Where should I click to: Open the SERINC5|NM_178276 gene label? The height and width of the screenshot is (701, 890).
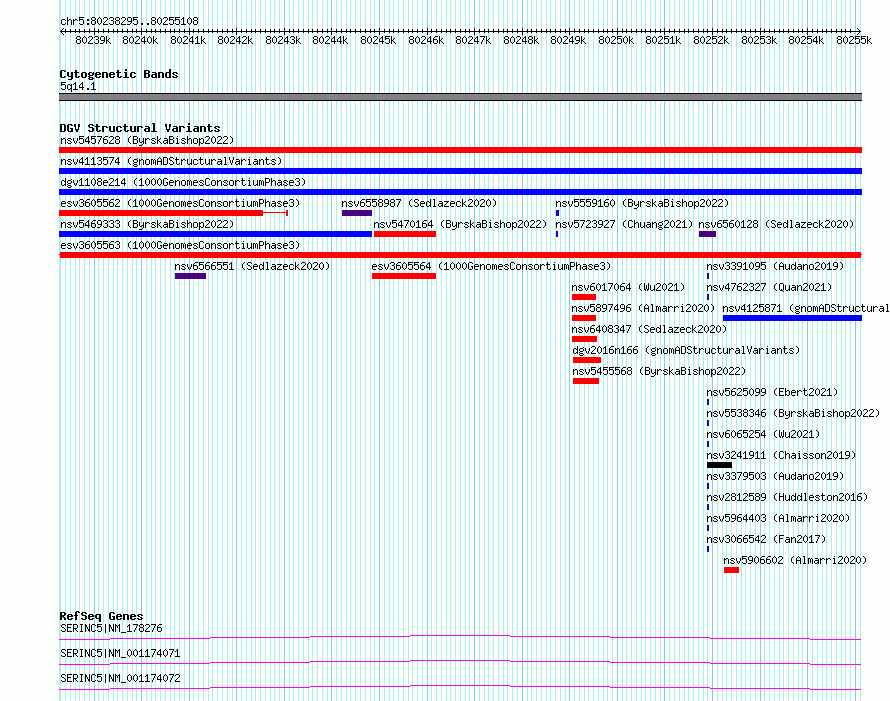pos(111,628)
